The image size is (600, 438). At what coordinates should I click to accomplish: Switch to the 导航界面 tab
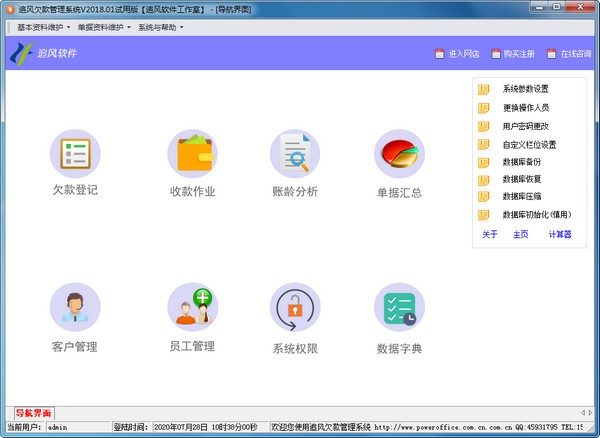coord(34,413)
